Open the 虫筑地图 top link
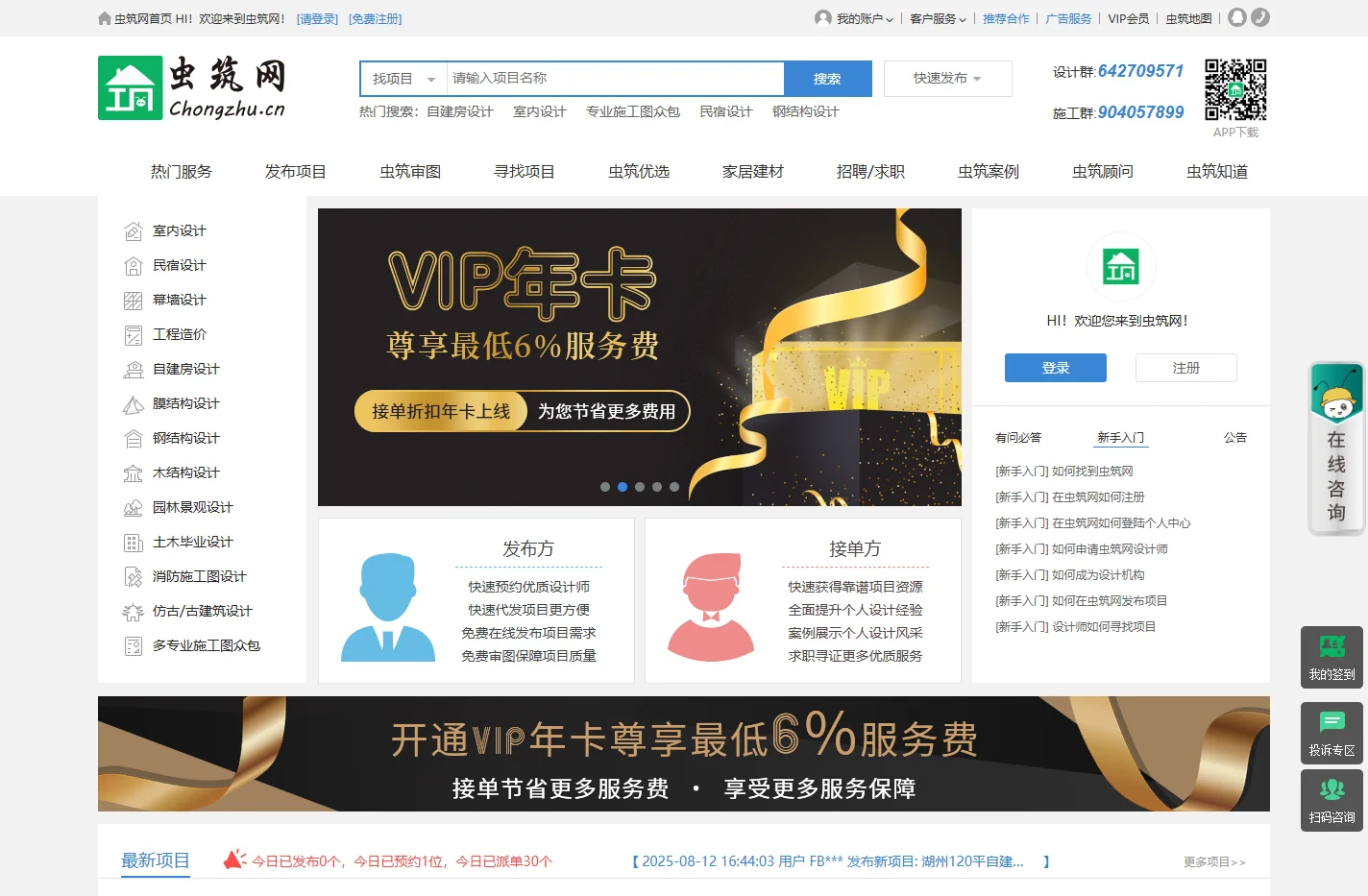Image resolution: width=1368 pixels, height=896 pixels. click(x=1188, y=18)
